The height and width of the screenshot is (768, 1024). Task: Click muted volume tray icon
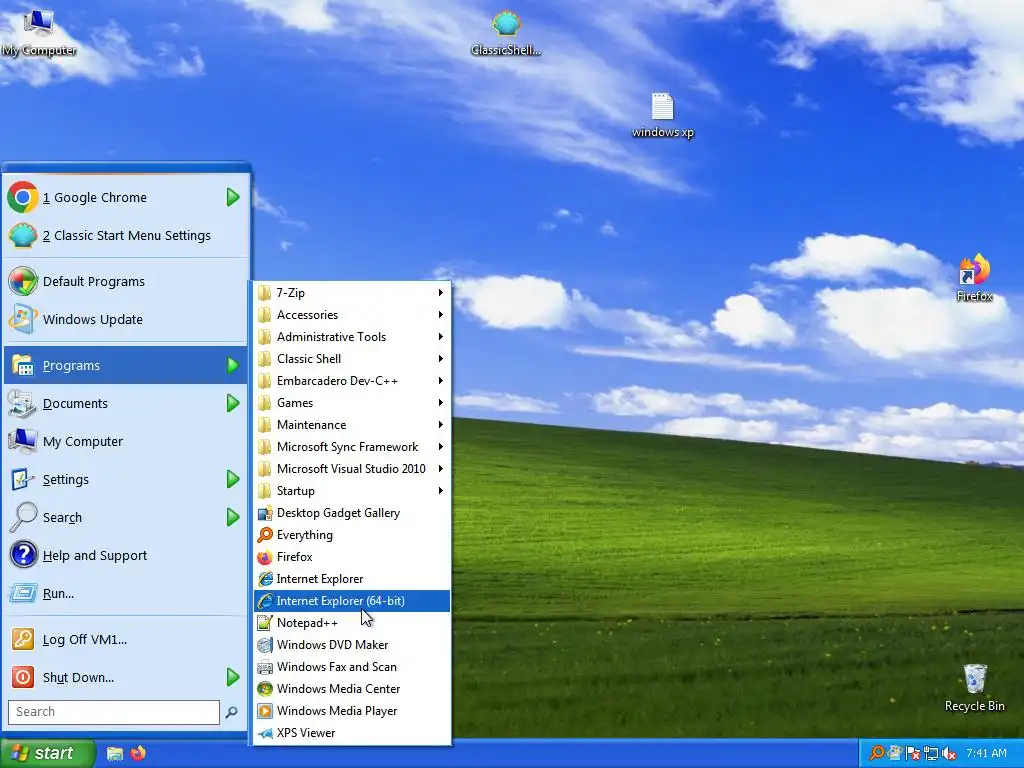949,754
